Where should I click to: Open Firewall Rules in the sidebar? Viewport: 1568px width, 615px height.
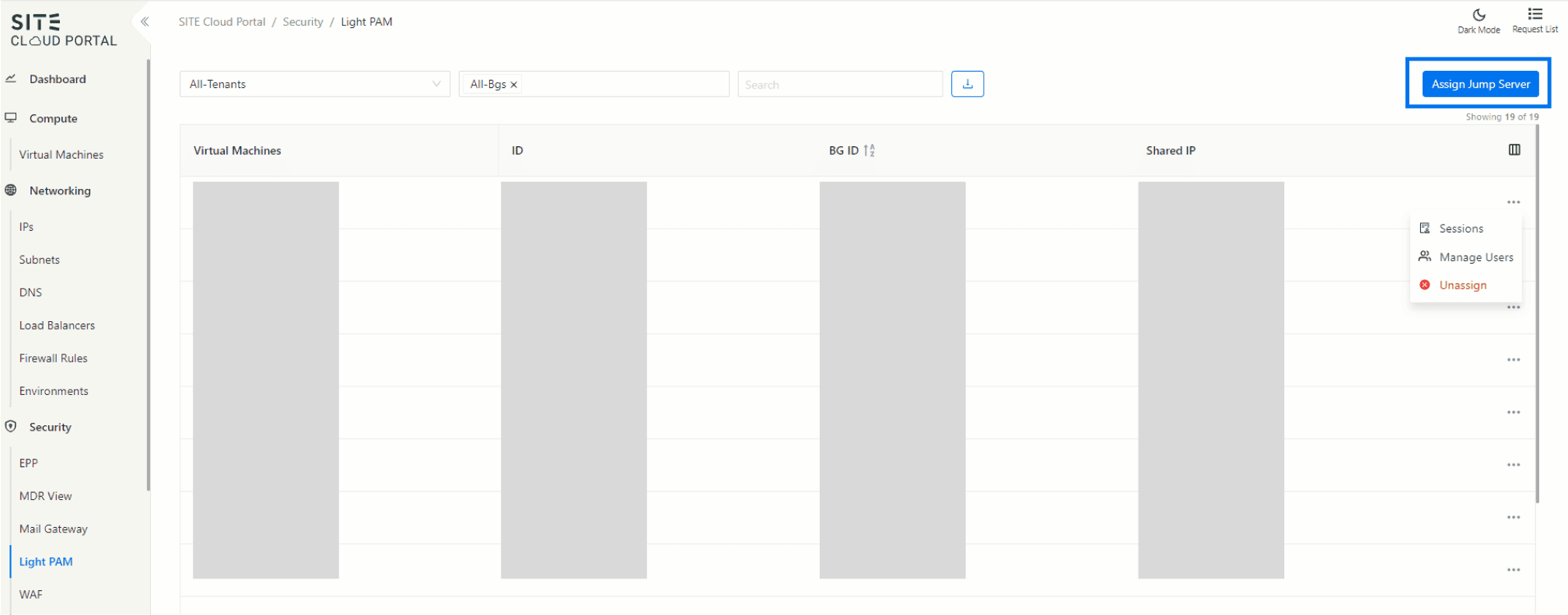[x=54, y=358]
